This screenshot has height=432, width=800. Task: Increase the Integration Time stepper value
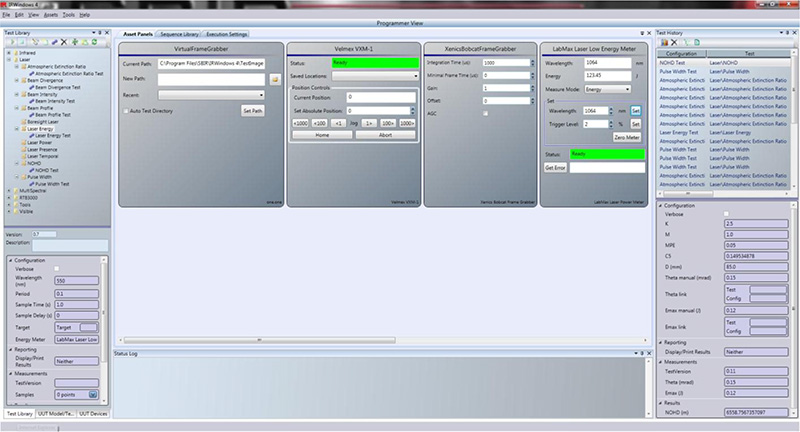534,60
